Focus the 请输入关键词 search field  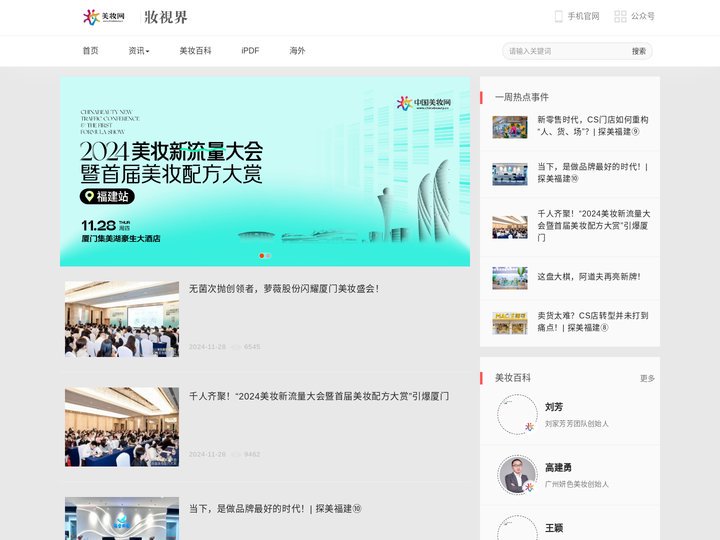565,51
